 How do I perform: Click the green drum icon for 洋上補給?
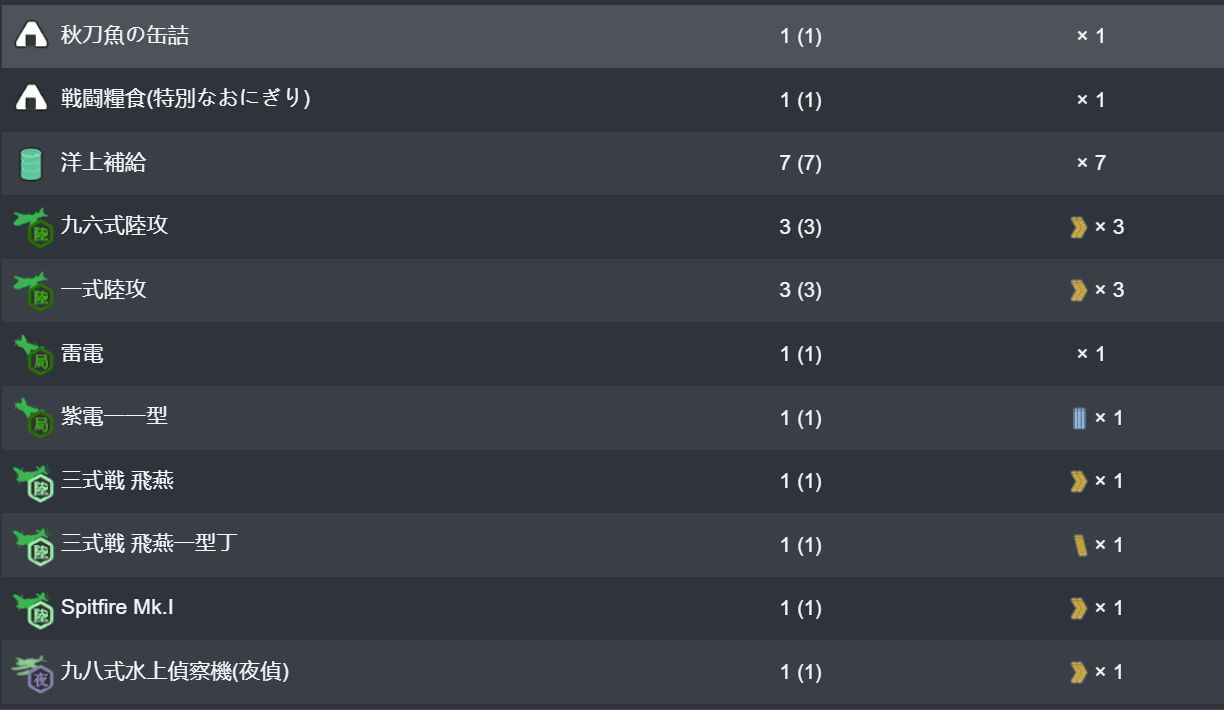[32, 163]
